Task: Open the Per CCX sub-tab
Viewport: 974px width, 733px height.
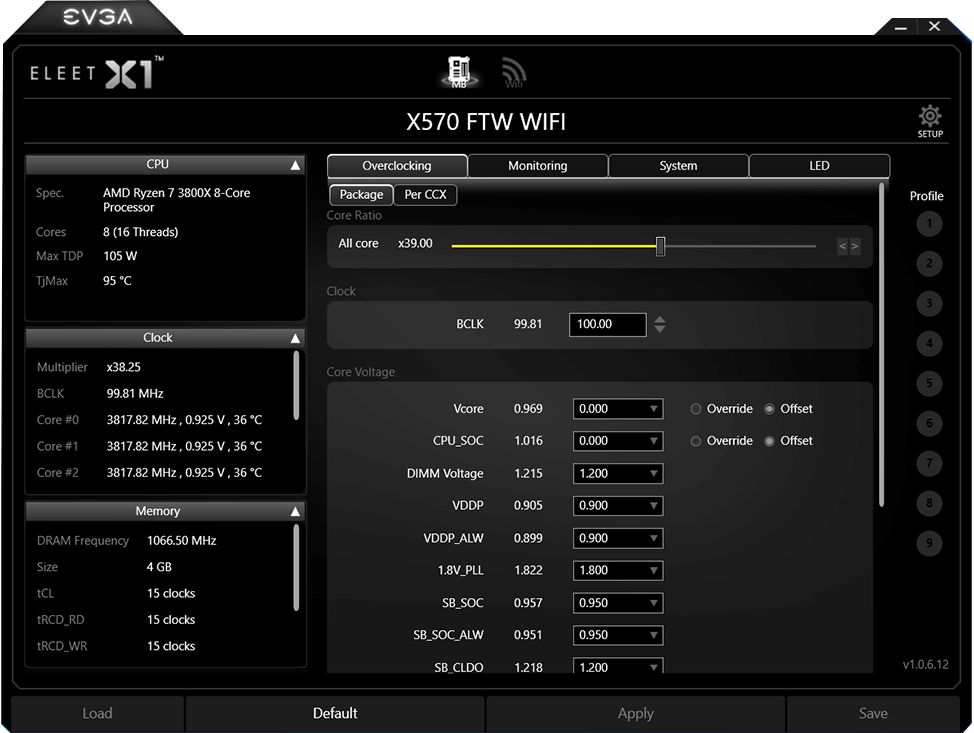Action: [x=425, y=195]
